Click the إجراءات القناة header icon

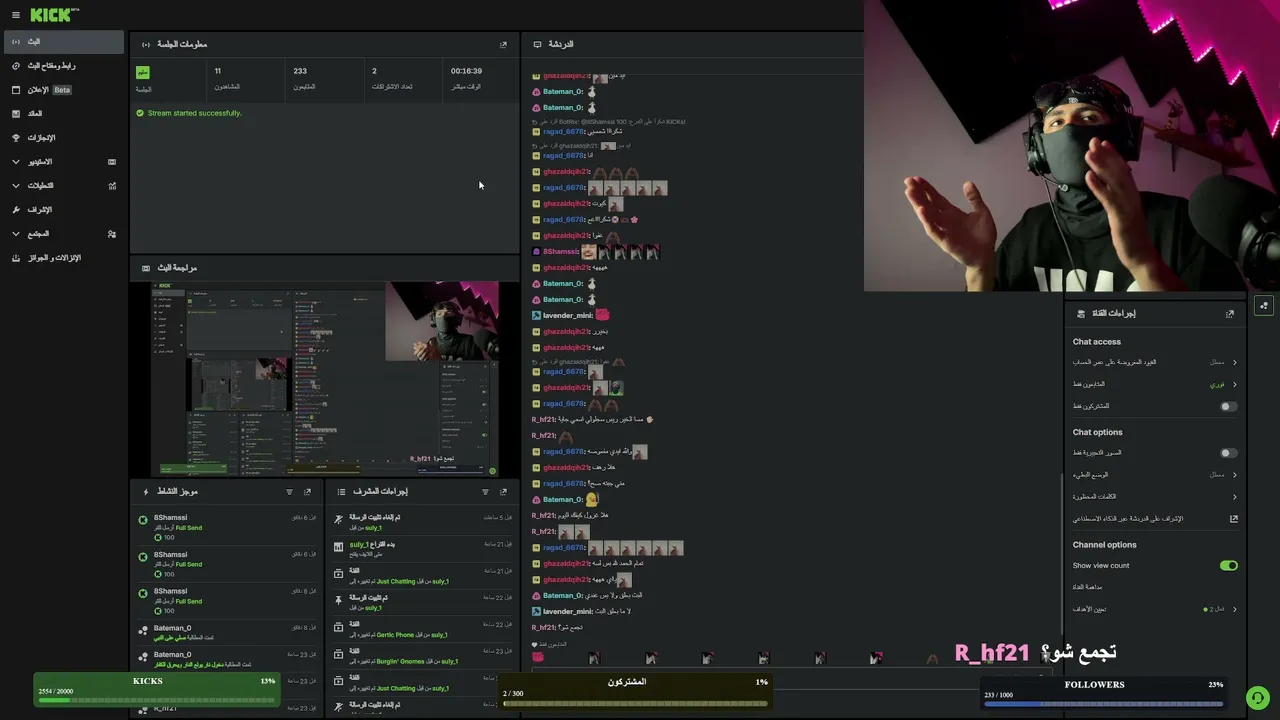click(1080, 313)
